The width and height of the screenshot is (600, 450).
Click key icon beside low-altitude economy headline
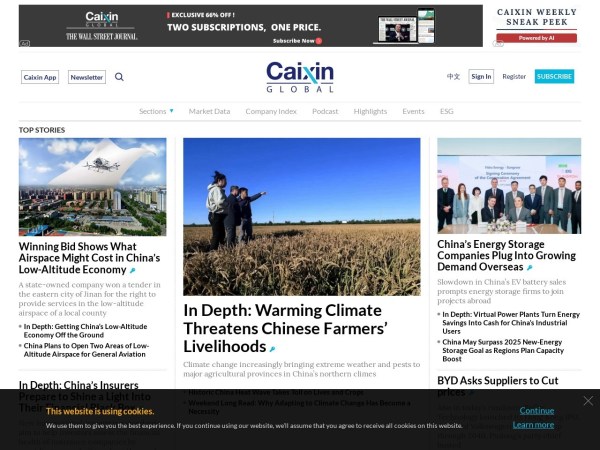click(x=132, y=271)
